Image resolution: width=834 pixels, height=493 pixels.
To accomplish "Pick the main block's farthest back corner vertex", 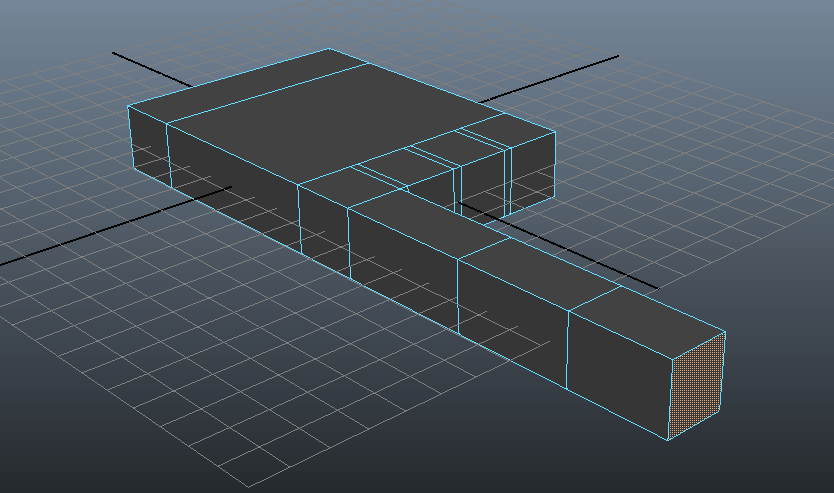I will coord(329,49).
